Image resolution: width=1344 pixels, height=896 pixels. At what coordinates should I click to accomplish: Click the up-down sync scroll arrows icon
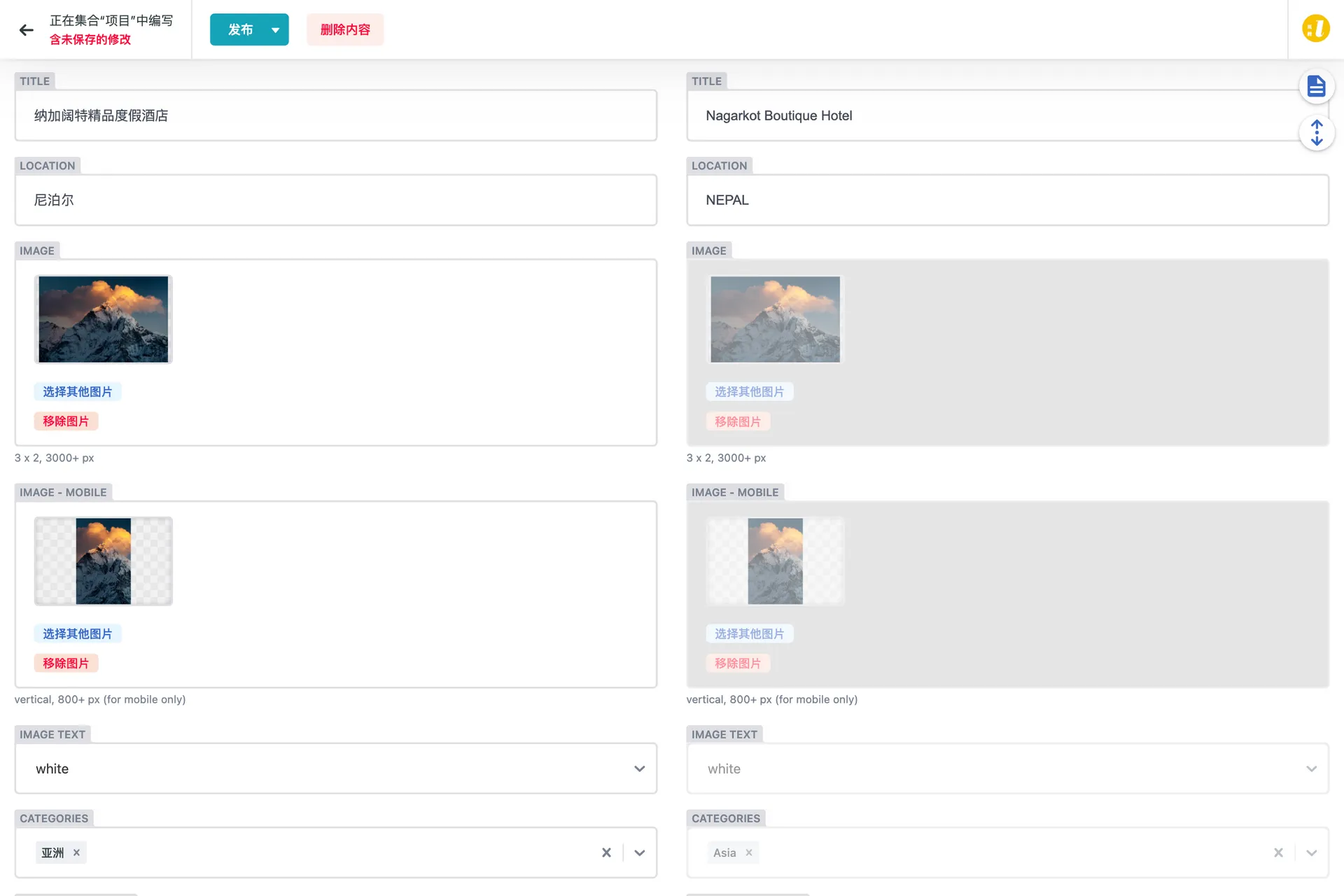point(1316,133)
